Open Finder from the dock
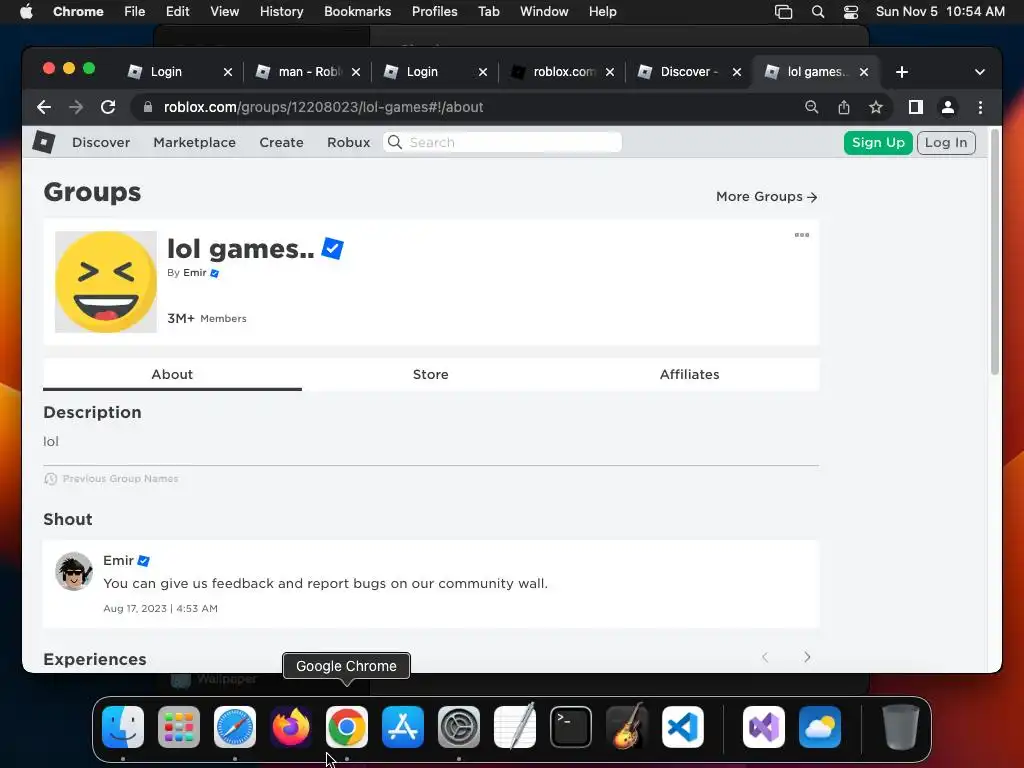This screenshot has width=1024, height=768. click(123, 727)
